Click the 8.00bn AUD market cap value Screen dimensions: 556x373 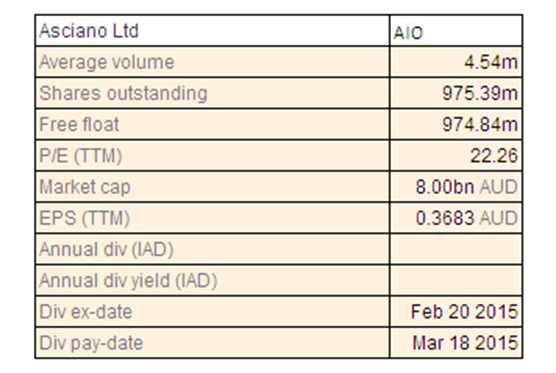coord(467,187)
